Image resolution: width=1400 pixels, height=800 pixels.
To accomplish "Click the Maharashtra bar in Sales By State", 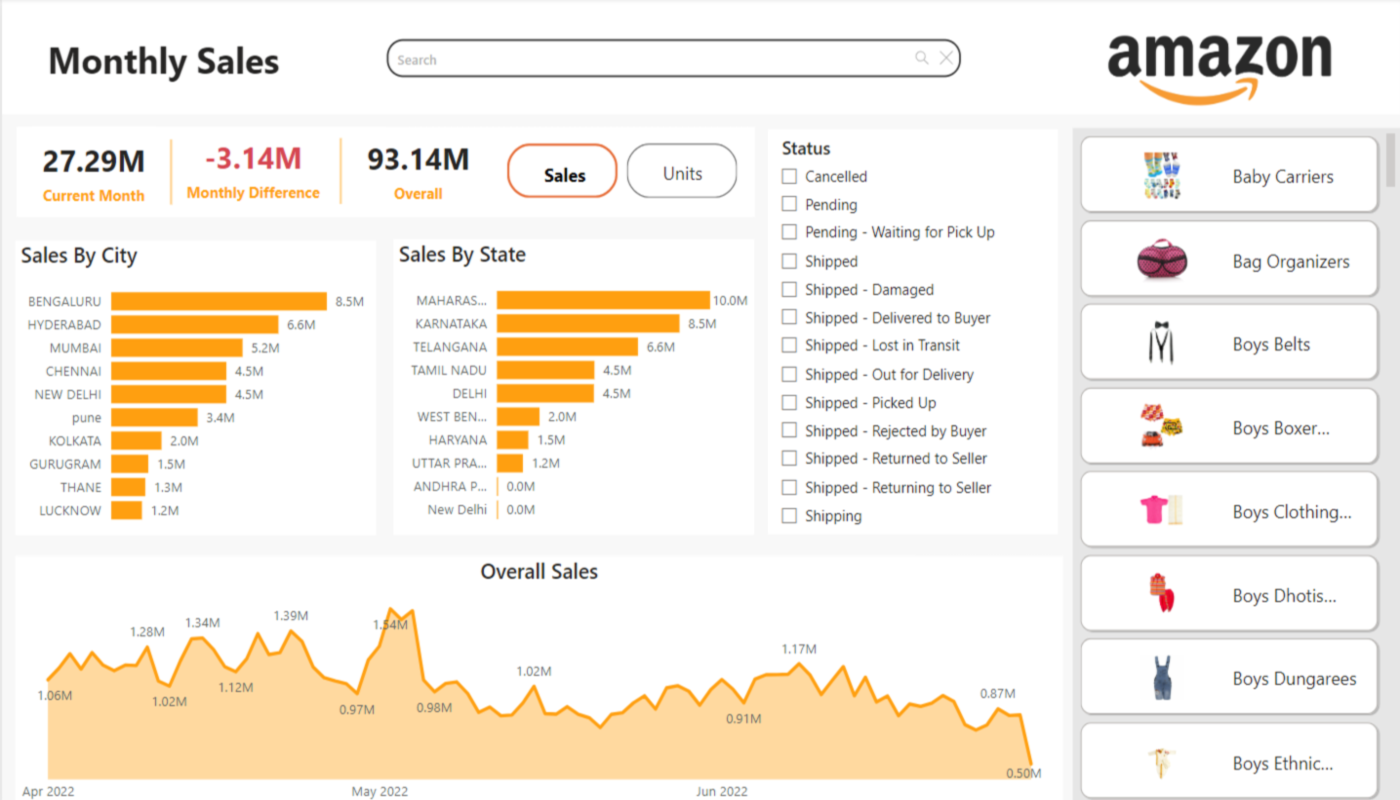I will pyautogui.click(x=603, y=300).
